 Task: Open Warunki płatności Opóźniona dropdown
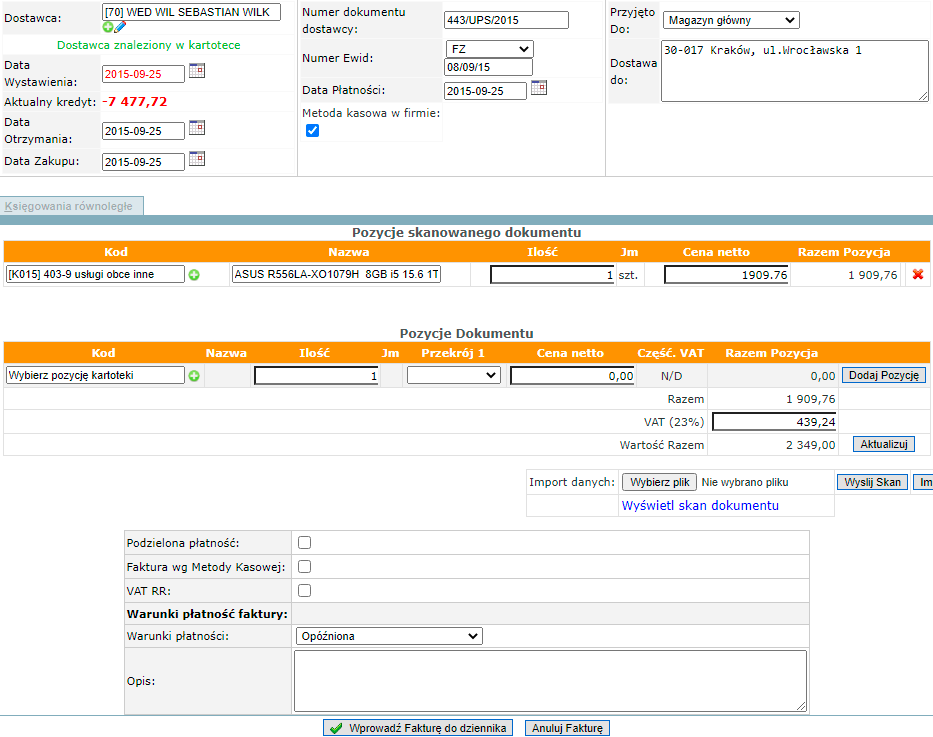(x=389, y=636)
